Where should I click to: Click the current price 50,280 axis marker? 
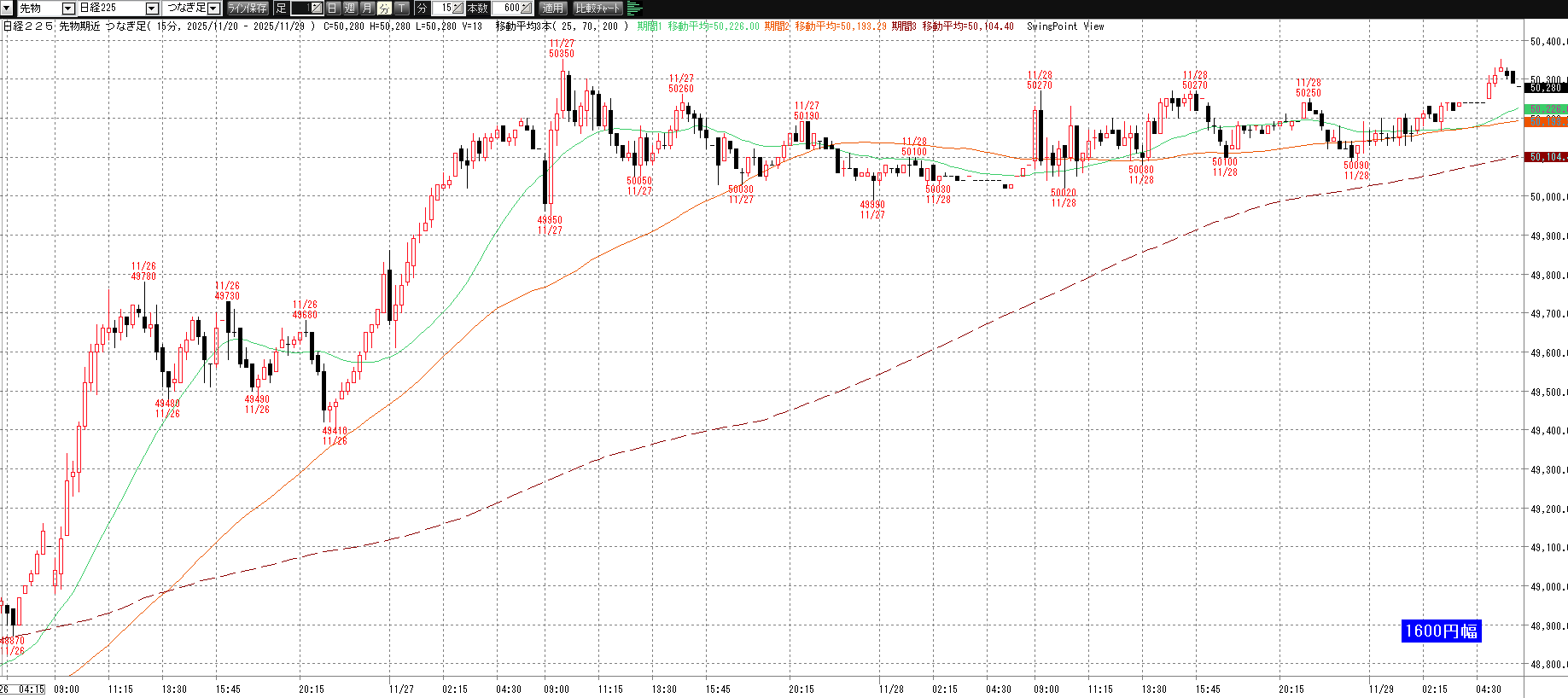point(1545,88)
